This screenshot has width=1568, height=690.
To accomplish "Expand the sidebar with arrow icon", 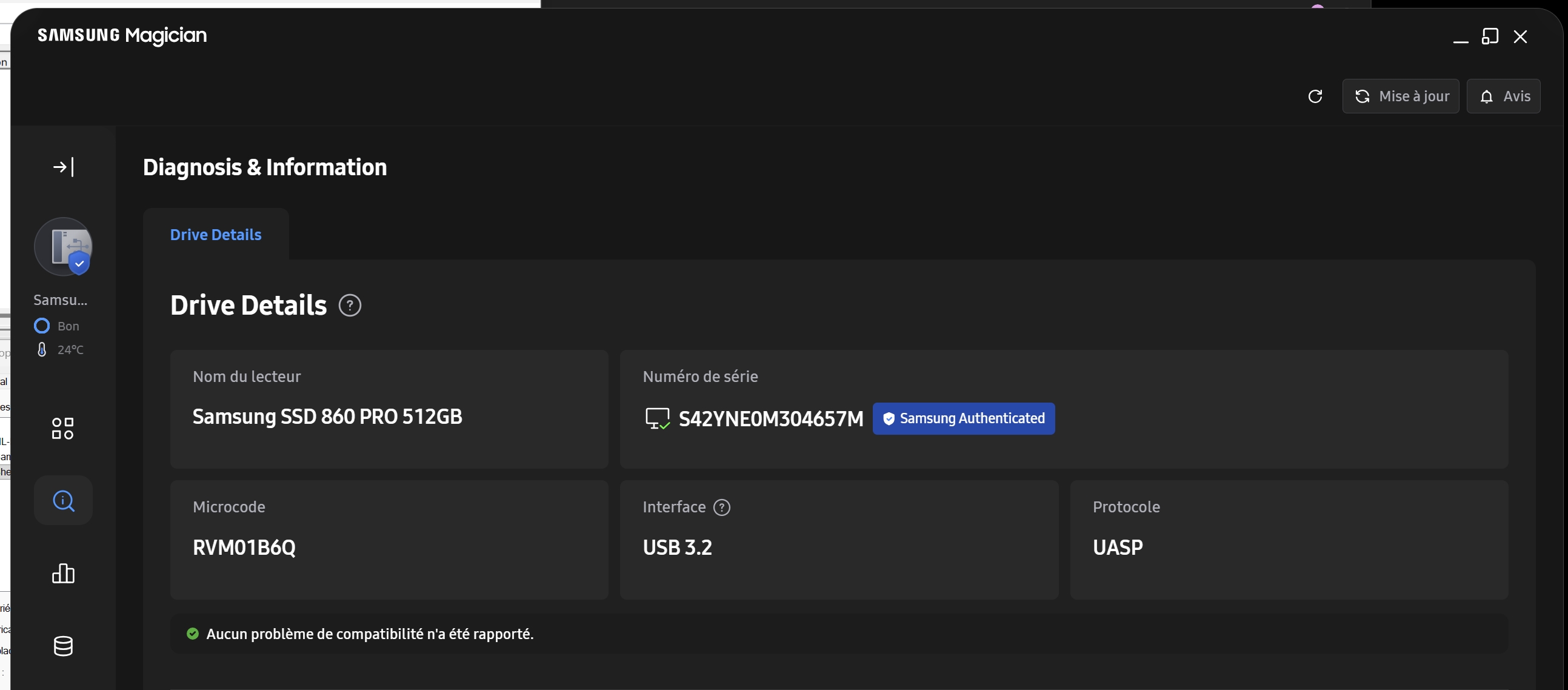I will [63, 167].
